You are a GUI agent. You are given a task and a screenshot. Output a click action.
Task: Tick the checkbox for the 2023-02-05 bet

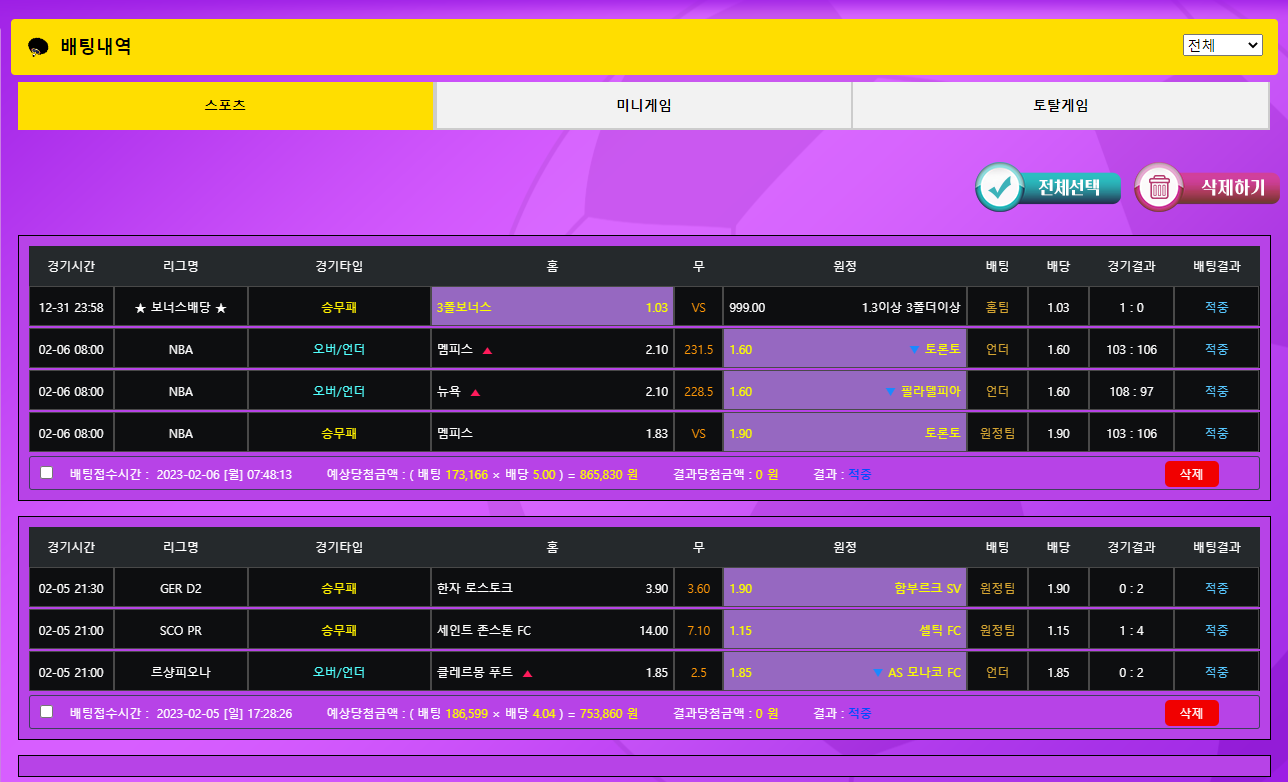[x=47, y=712]
